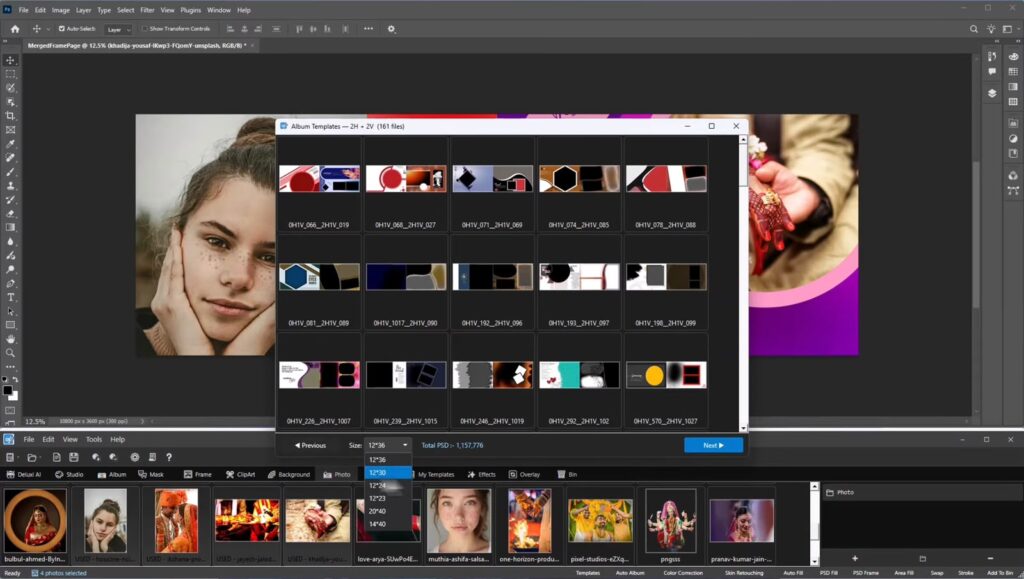Open the Layer dropdown in options bar

pos(118,29)
